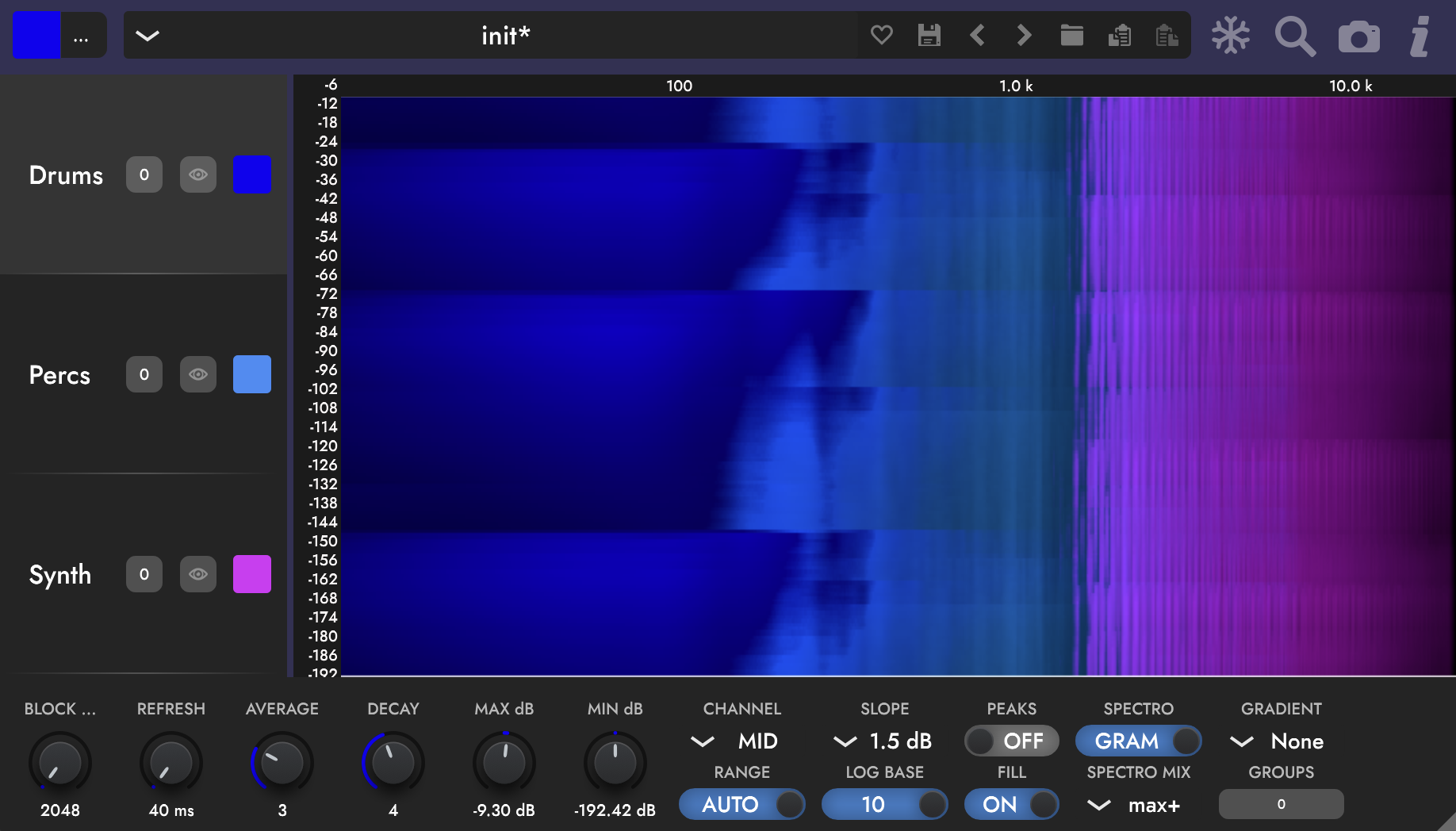Click the init* preset name field

pos(505,35)
